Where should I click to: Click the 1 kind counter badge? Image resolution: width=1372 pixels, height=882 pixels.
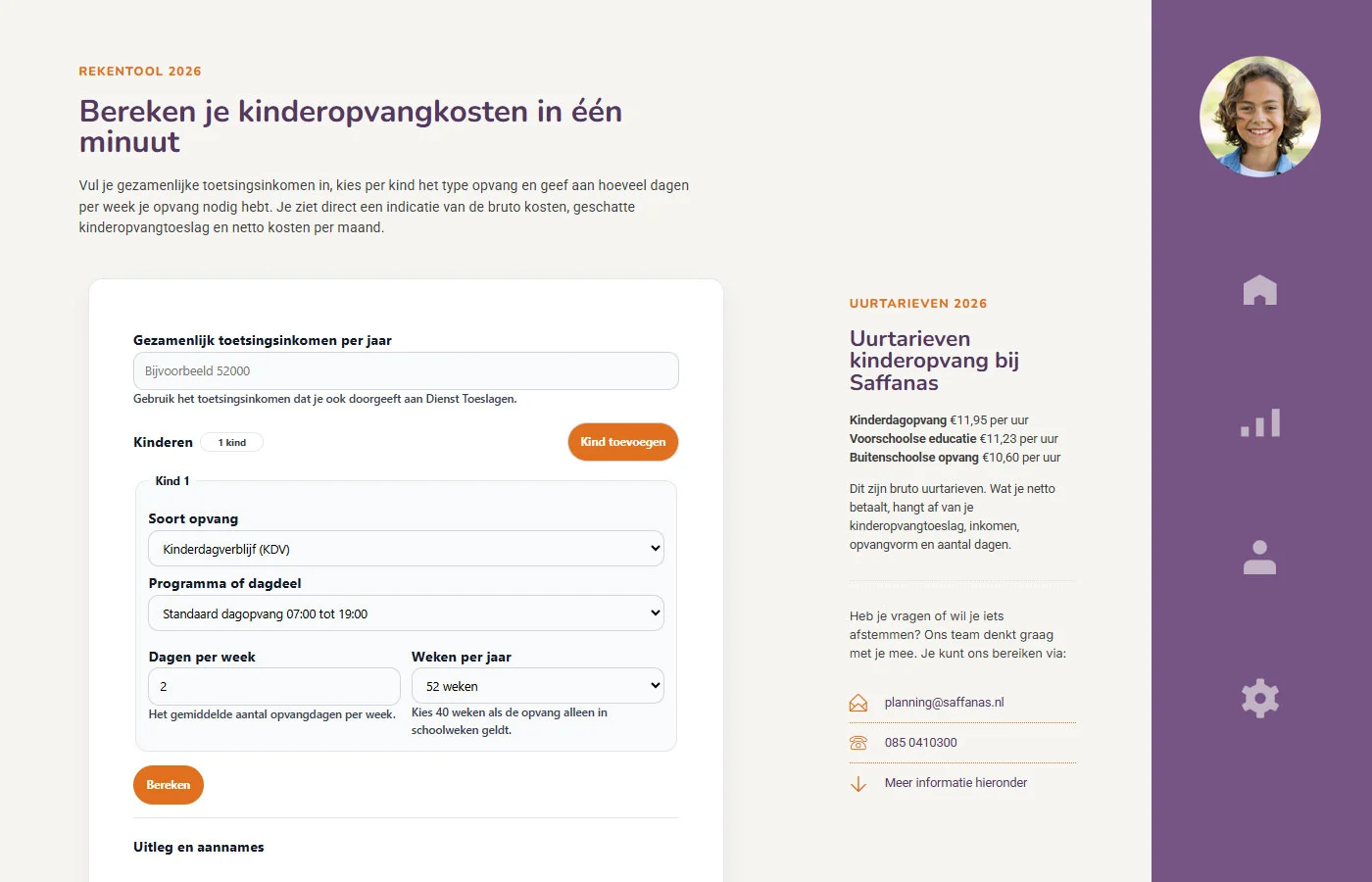[232, 442]
